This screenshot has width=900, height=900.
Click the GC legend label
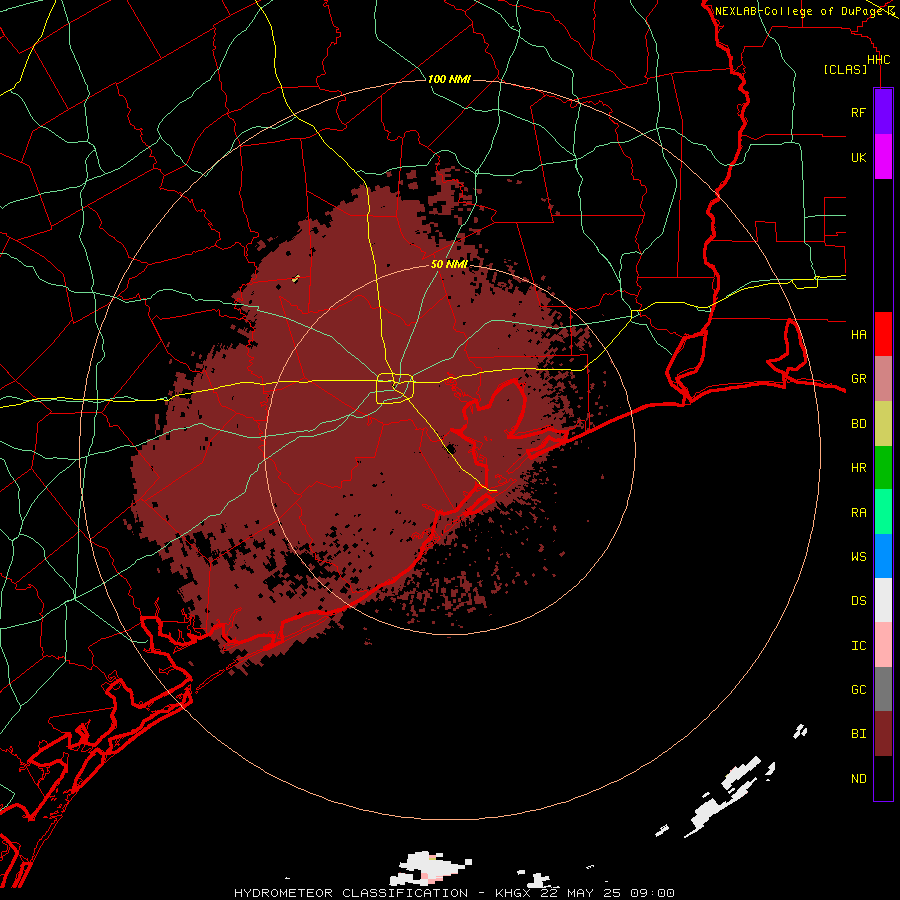pos(858,689)
